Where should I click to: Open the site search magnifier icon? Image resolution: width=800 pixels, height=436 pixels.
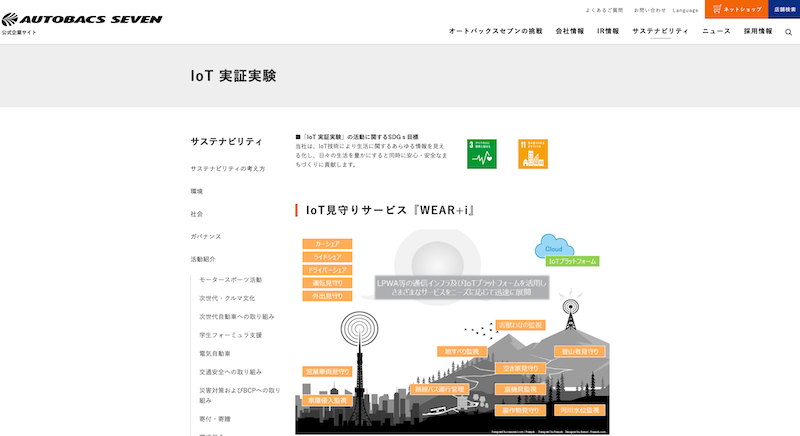click(x=788, y=32)
